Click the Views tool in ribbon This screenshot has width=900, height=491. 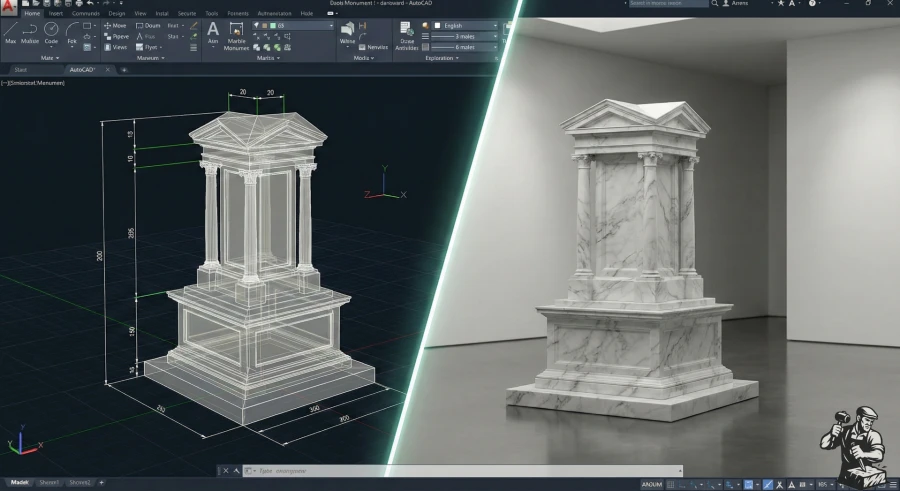click(115, 47)
